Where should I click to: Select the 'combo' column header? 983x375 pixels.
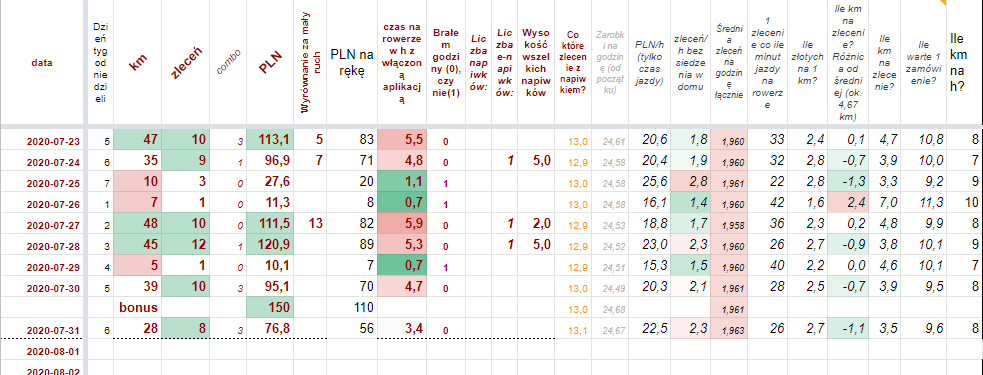pyautogui.click(x=225, y=63)
